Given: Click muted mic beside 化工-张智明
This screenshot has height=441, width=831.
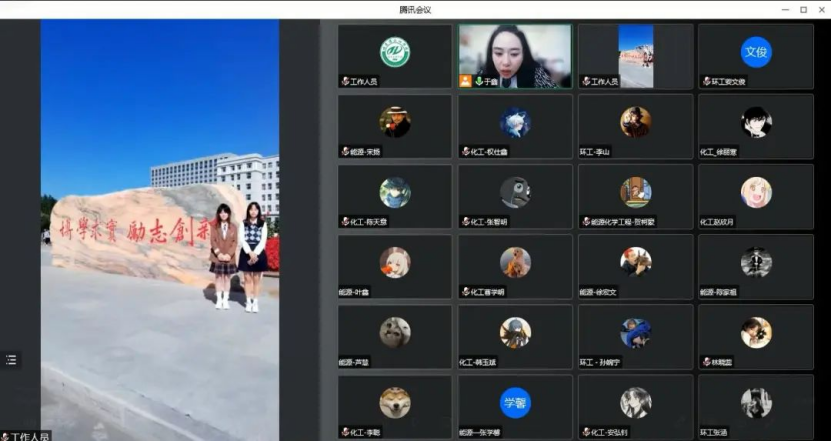Looking at the screenshot, I should tap(465, 222).
